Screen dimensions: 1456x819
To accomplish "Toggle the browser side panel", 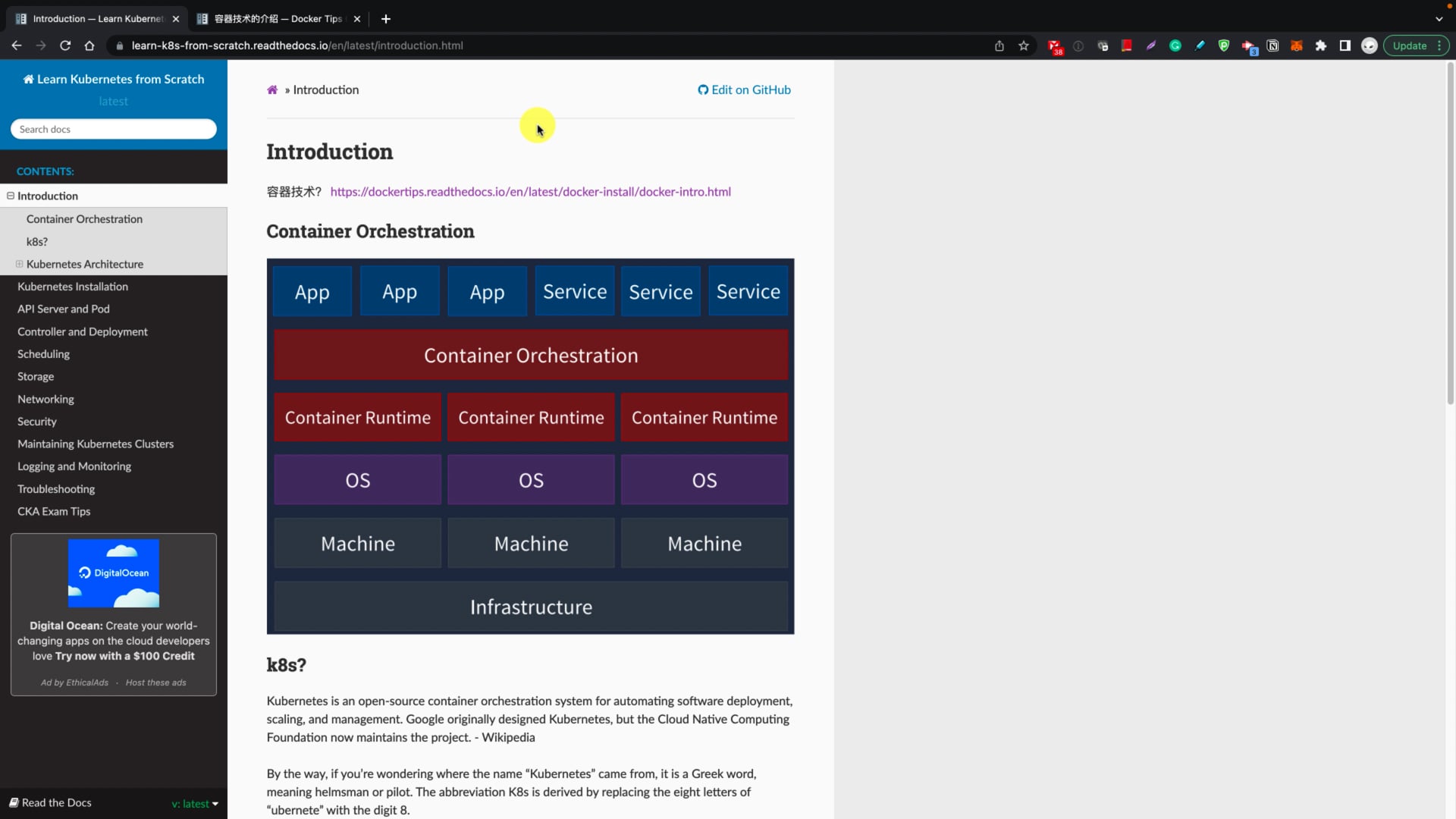I will click(x=1345, y=45).
